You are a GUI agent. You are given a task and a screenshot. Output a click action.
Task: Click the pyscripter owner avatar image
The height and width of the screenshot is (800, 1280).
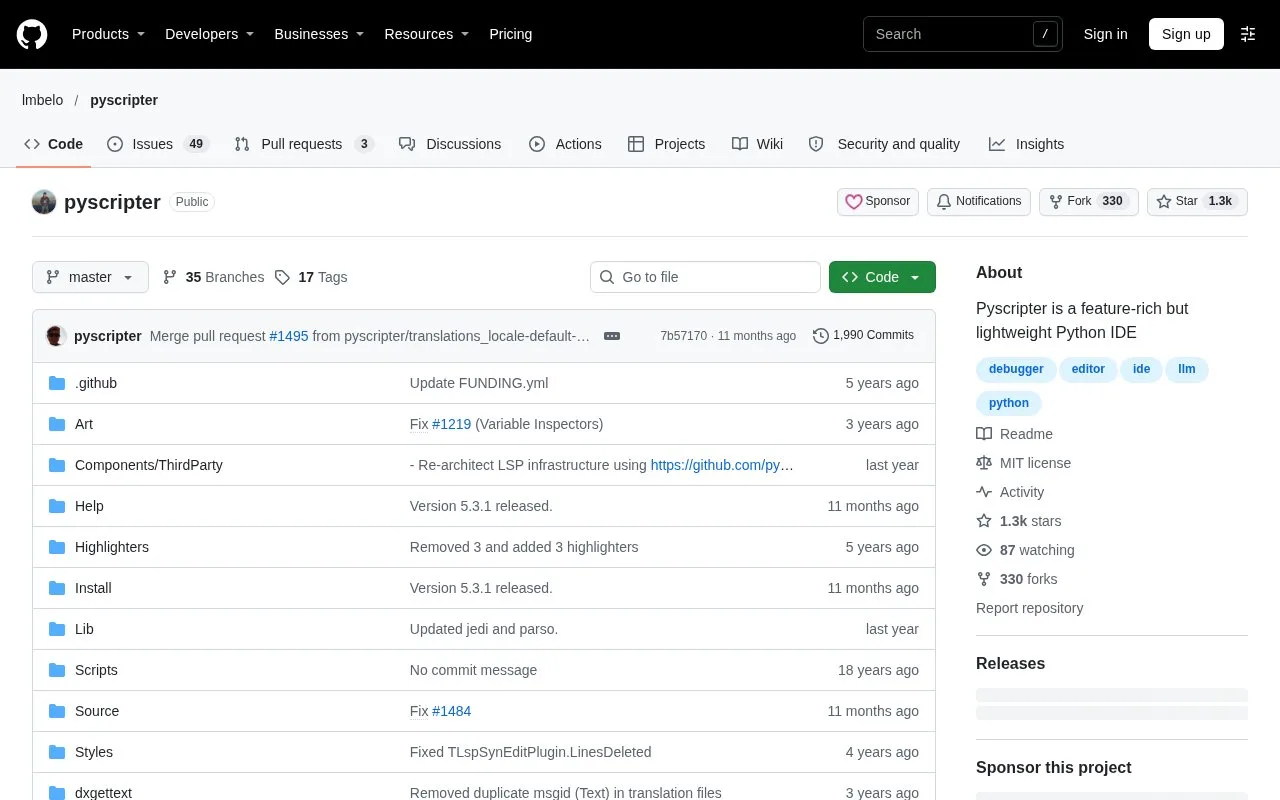44,202
